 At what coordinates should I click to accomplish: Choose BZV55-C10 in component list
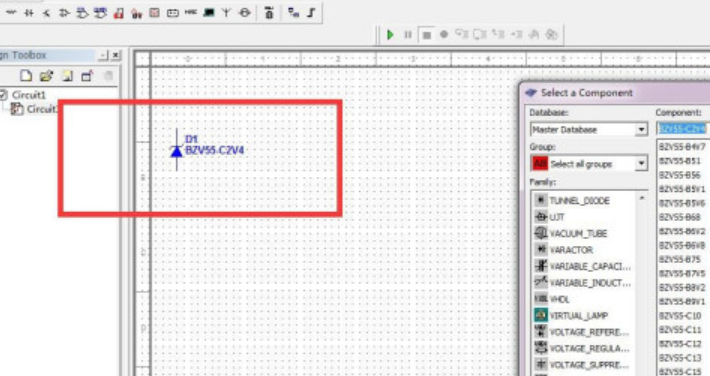[680, 316]
